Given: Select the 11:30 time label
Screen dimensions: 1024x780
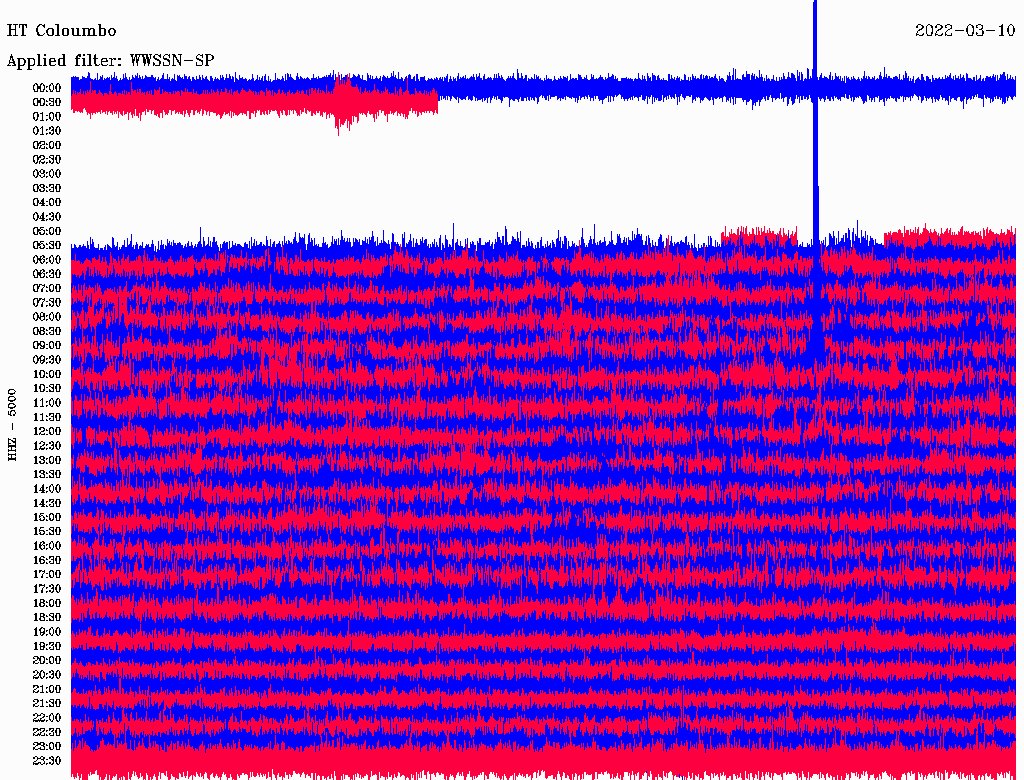Looking at the screenshot, I should (47, 417).
